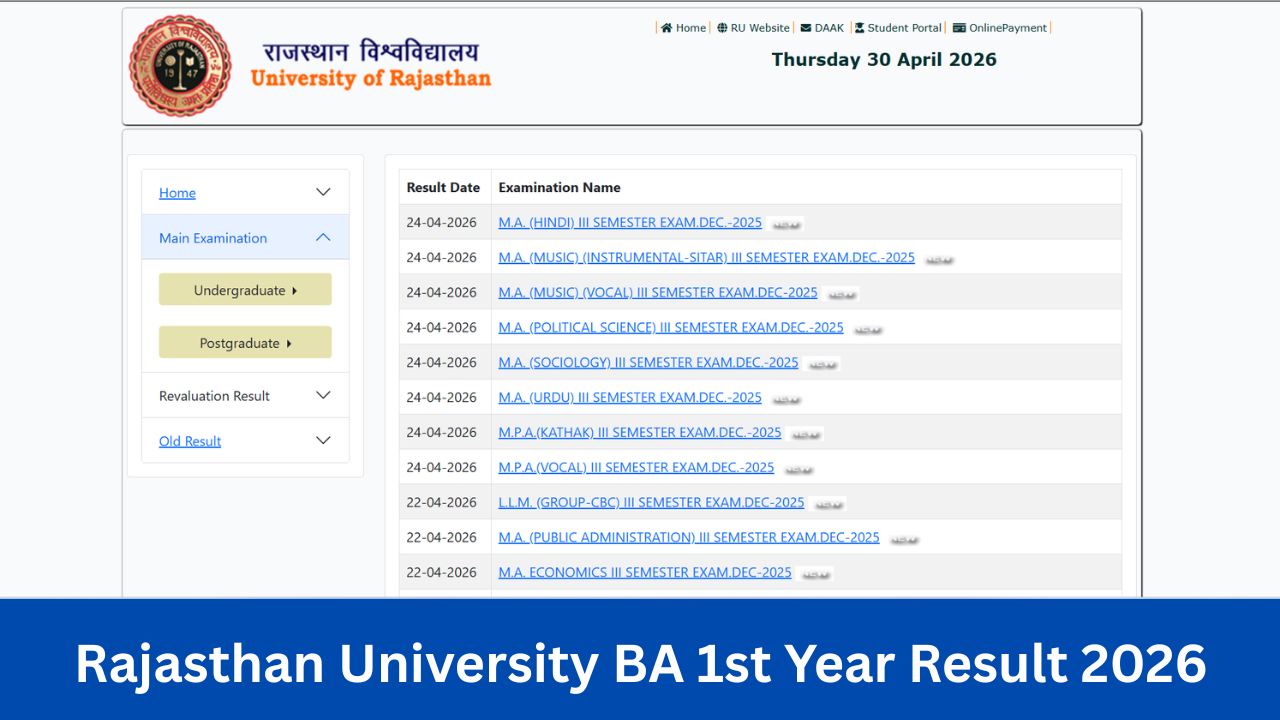
Task: Click the Thursday 30 April 2026 date text
Action: coord(884,59)
